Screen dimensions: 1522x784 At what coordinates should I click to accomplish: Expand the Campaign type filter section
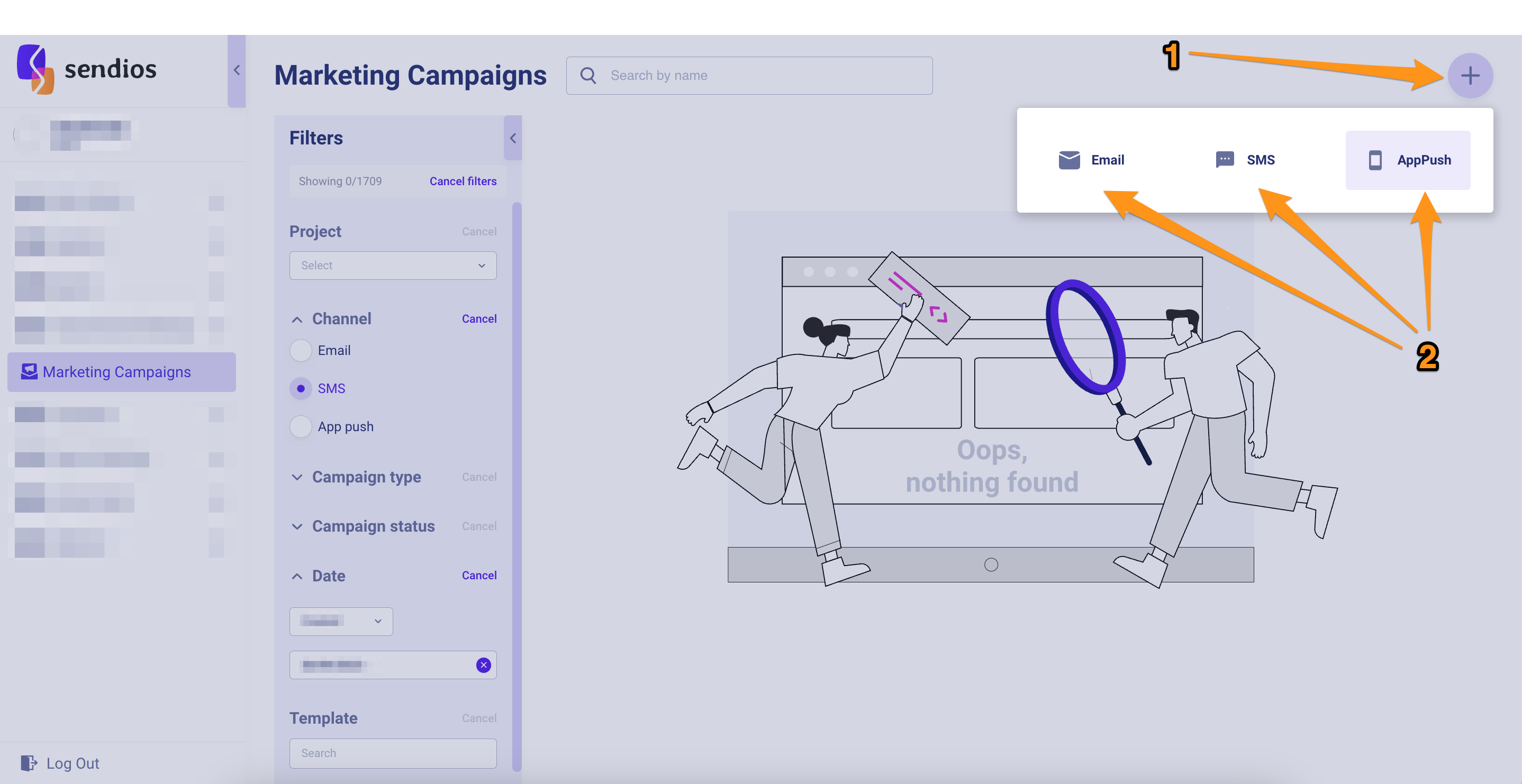click(366, 477)
